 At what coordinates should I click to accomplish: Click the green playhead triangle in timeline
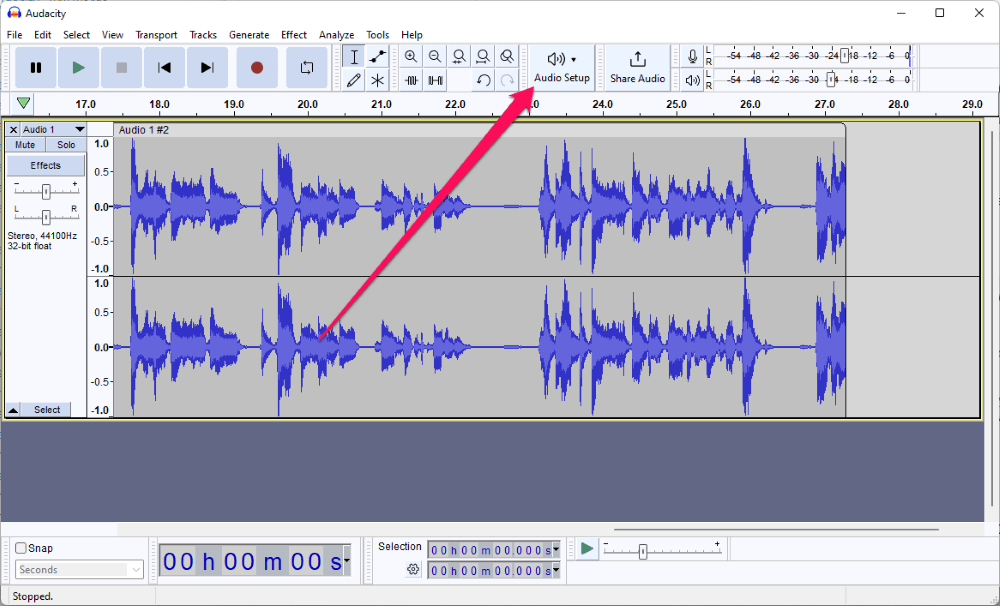point(24,103)
